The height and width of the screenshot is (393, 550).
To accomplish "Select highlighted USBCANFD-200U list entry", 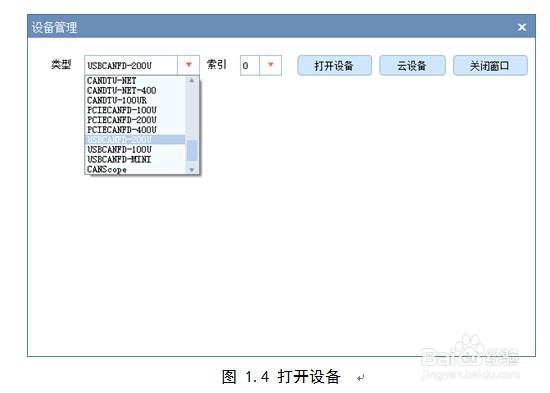I will pyautogui.click(x=135, y=140).
